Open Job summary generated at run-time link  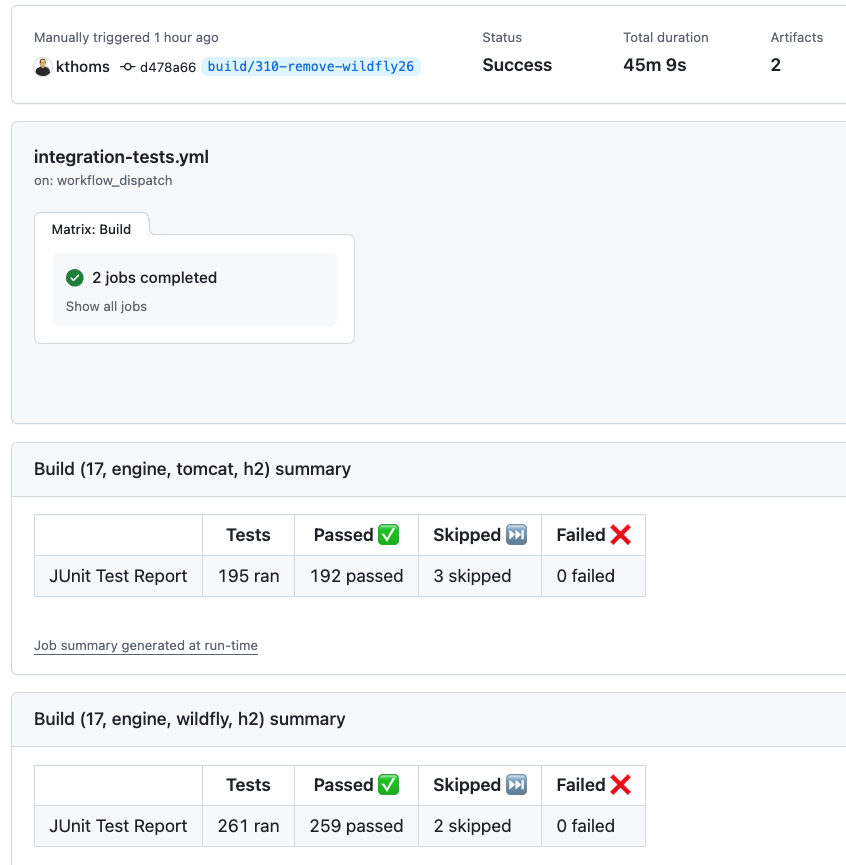click(146, 646)
